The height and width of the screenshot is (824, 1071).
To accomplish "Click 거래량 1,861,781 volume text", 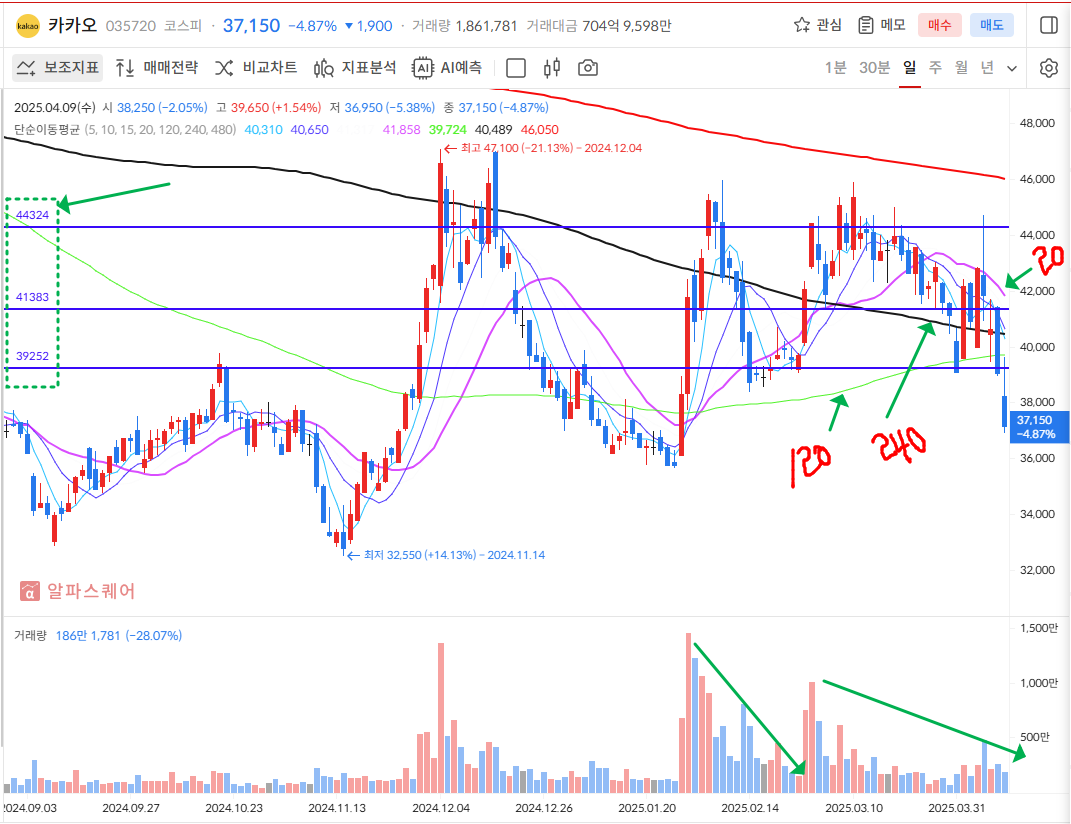I will pyautogui.click(x=464, y=26).
